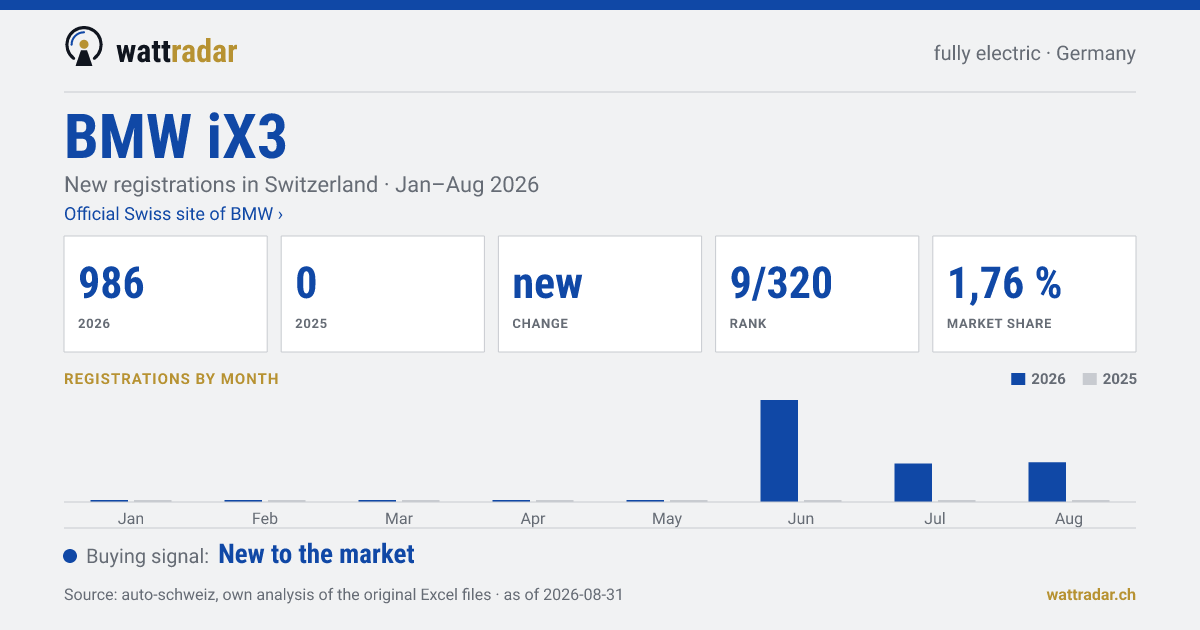The height and width of the screenshot is (630, 1200).
Task: Click 'REGISTRATIONS BY MONTH' heading
Action: click(x=171, y=379)
